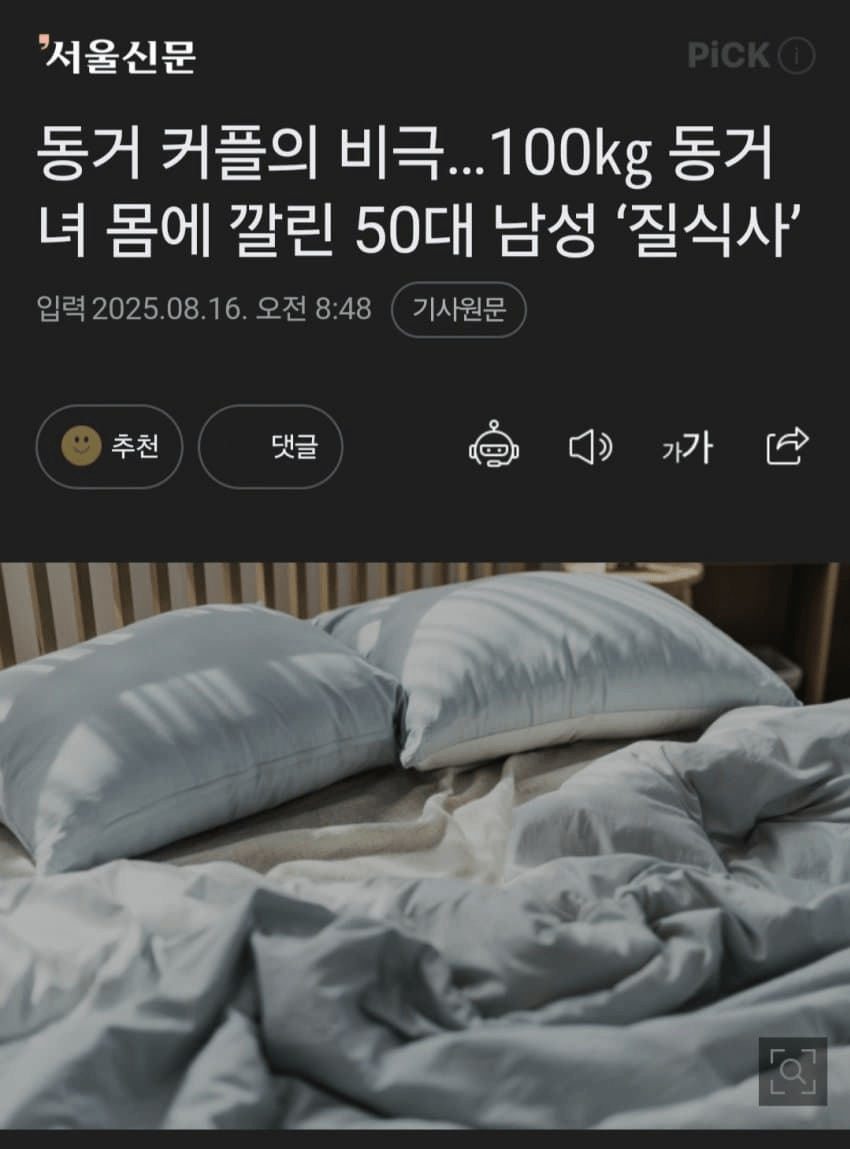Open the 댓글 comments button
The image size is (850, 1149).
[270, 446]
